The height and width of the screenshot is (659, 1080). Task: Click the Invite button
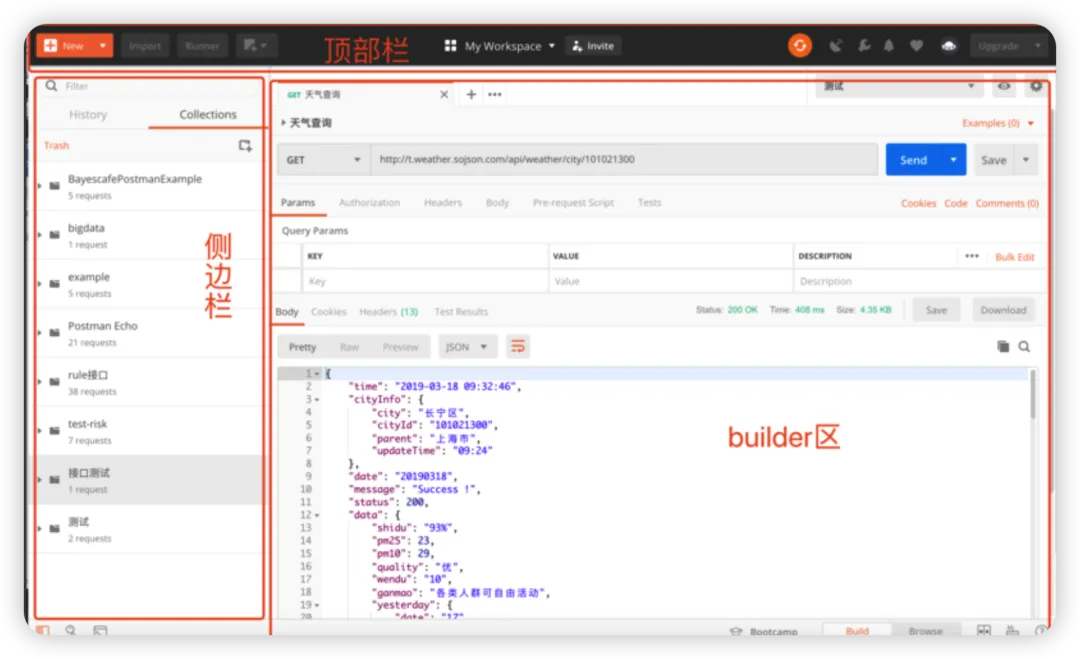593,46
